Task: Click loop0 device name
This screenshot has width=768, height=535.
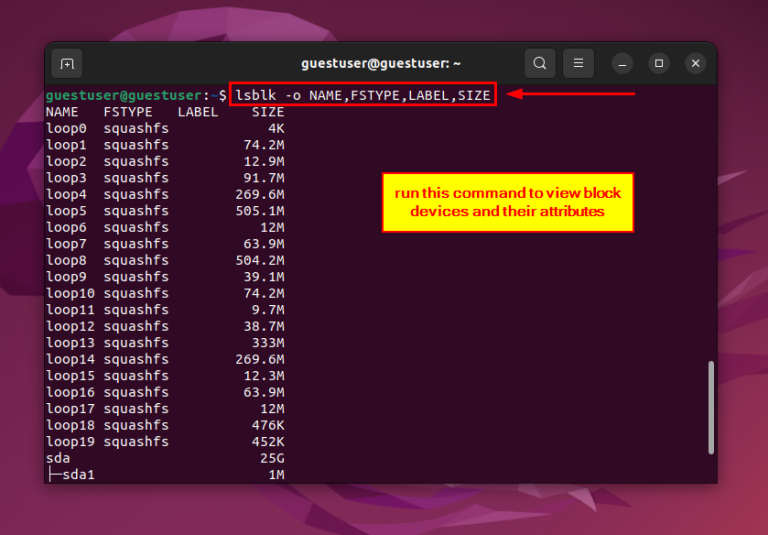Action: [x=66, y=129]
